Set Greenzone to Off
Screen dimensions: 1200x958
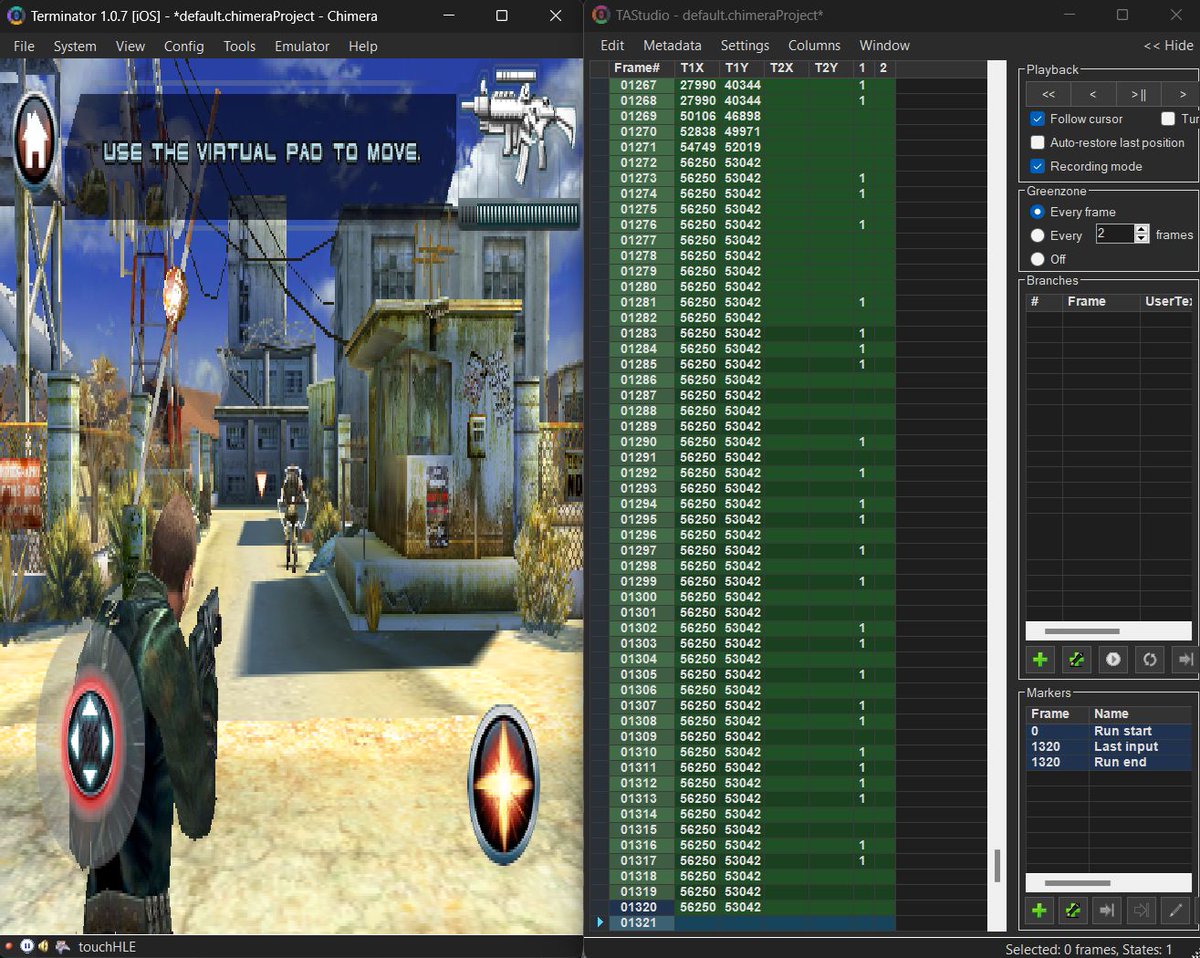click(x=1037, y=259)
